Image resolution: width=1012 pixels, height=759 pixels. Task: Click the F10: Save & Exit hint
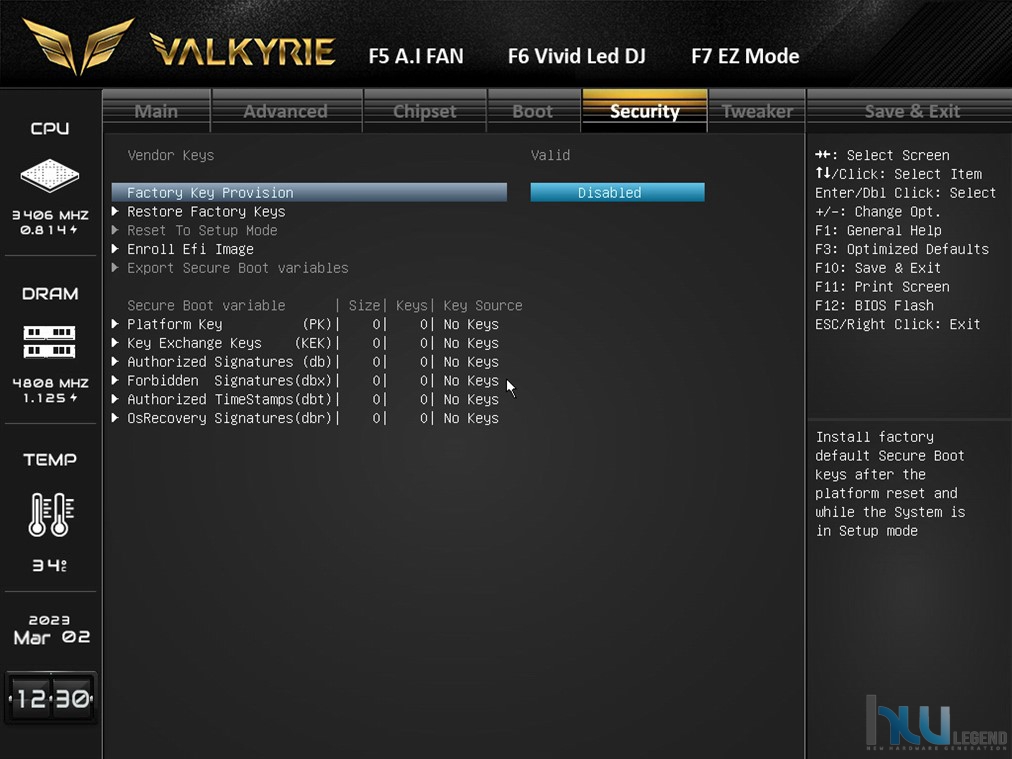coord(878,268)
